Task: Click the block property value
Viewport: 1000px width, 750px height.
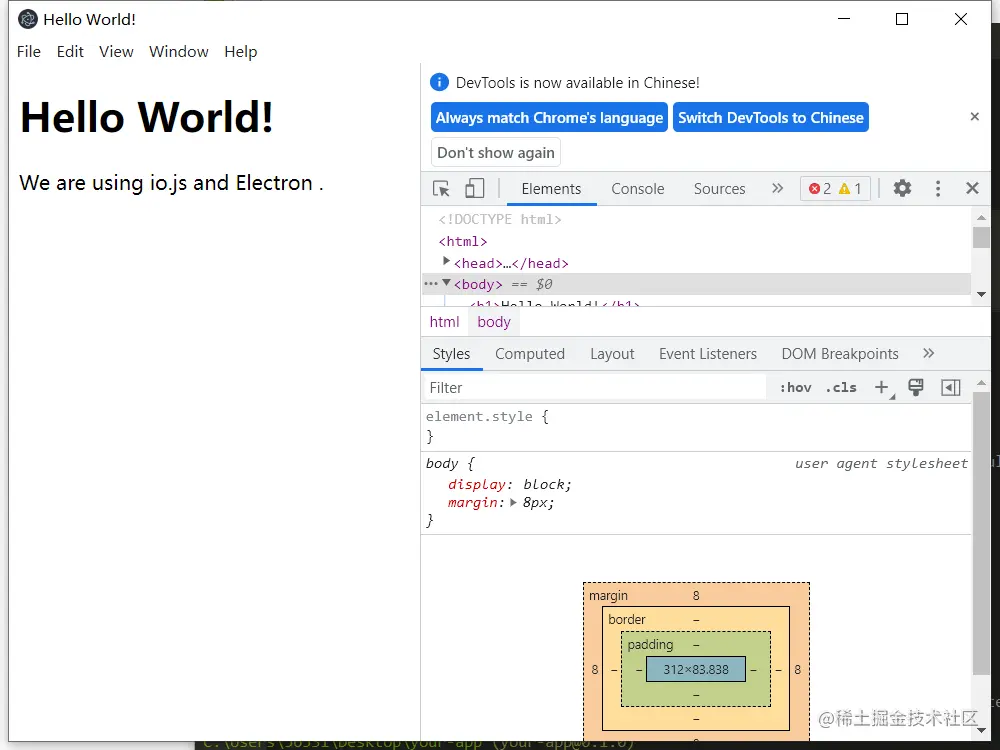Action: click(x=544, y=485)
